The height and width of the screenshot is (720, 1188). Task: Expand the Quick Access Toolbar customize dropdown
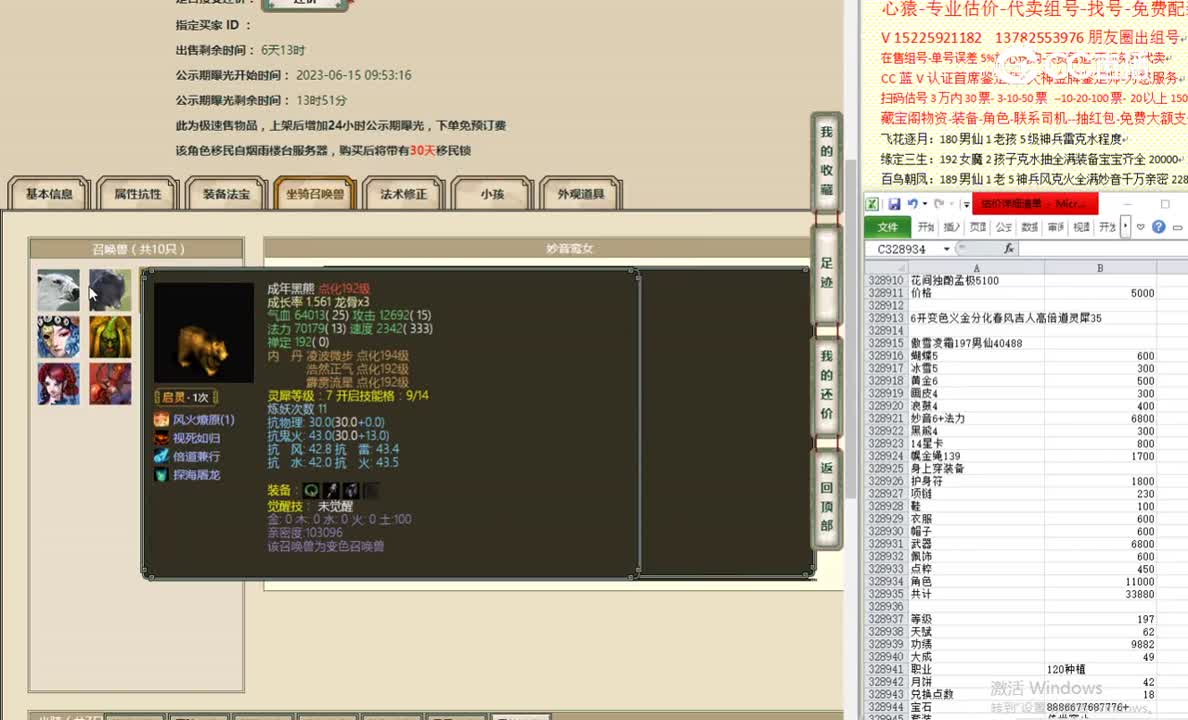click(x=966, y=204)
